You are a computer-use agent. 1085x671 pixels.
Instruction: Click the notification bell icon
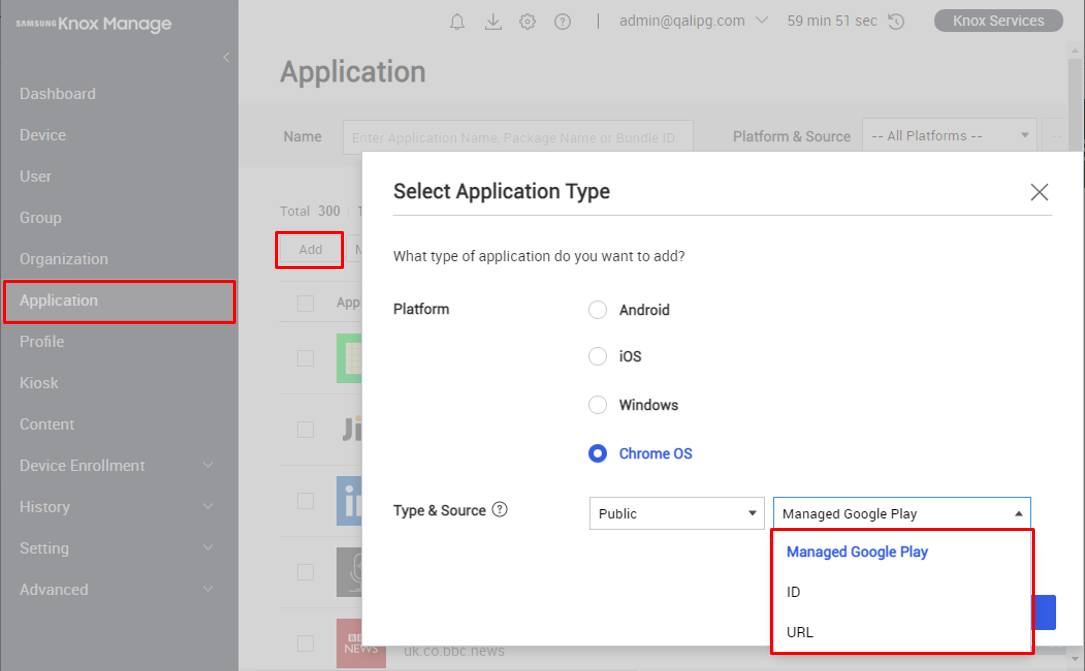458,21
